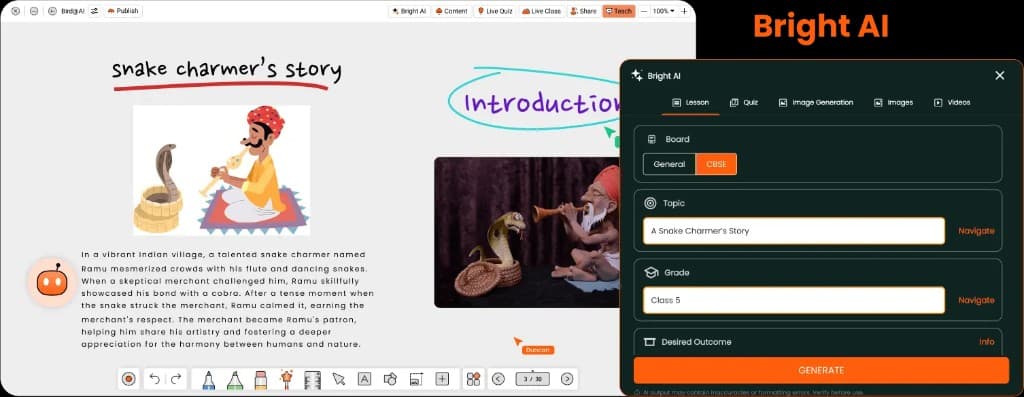Add a new page with the plus tool

pyautogui.click(x=442, y=379)
